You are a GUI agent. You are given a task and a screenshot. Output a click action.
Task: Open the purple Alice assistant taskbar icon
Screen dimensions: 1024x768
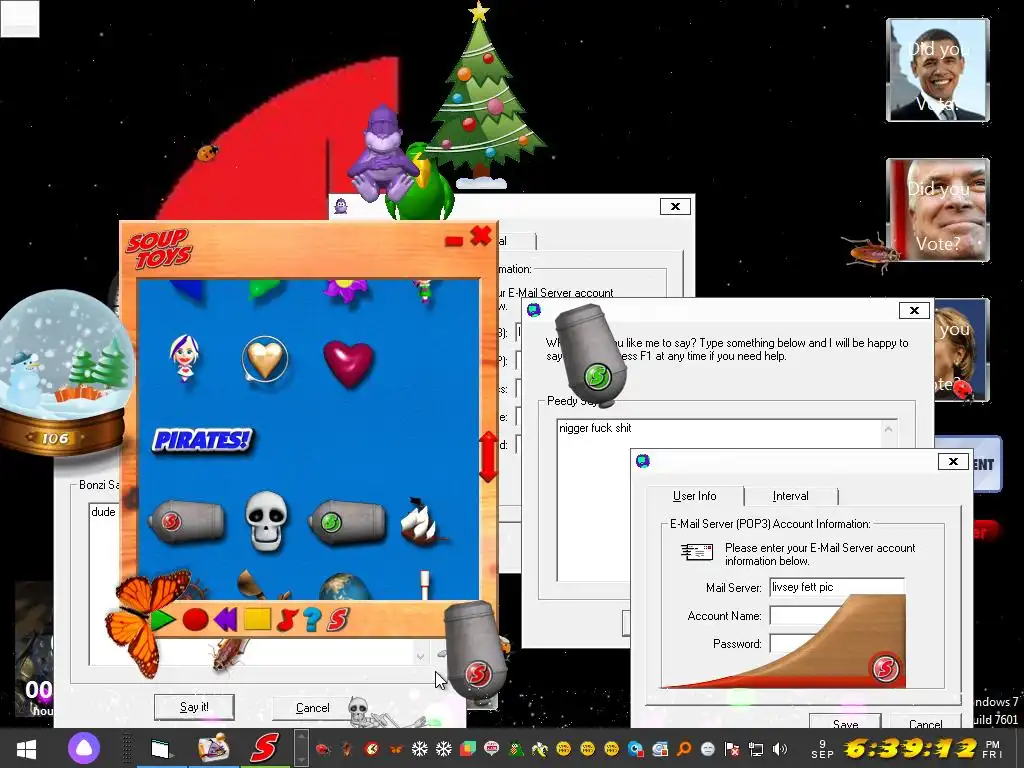tap(84, 748)
